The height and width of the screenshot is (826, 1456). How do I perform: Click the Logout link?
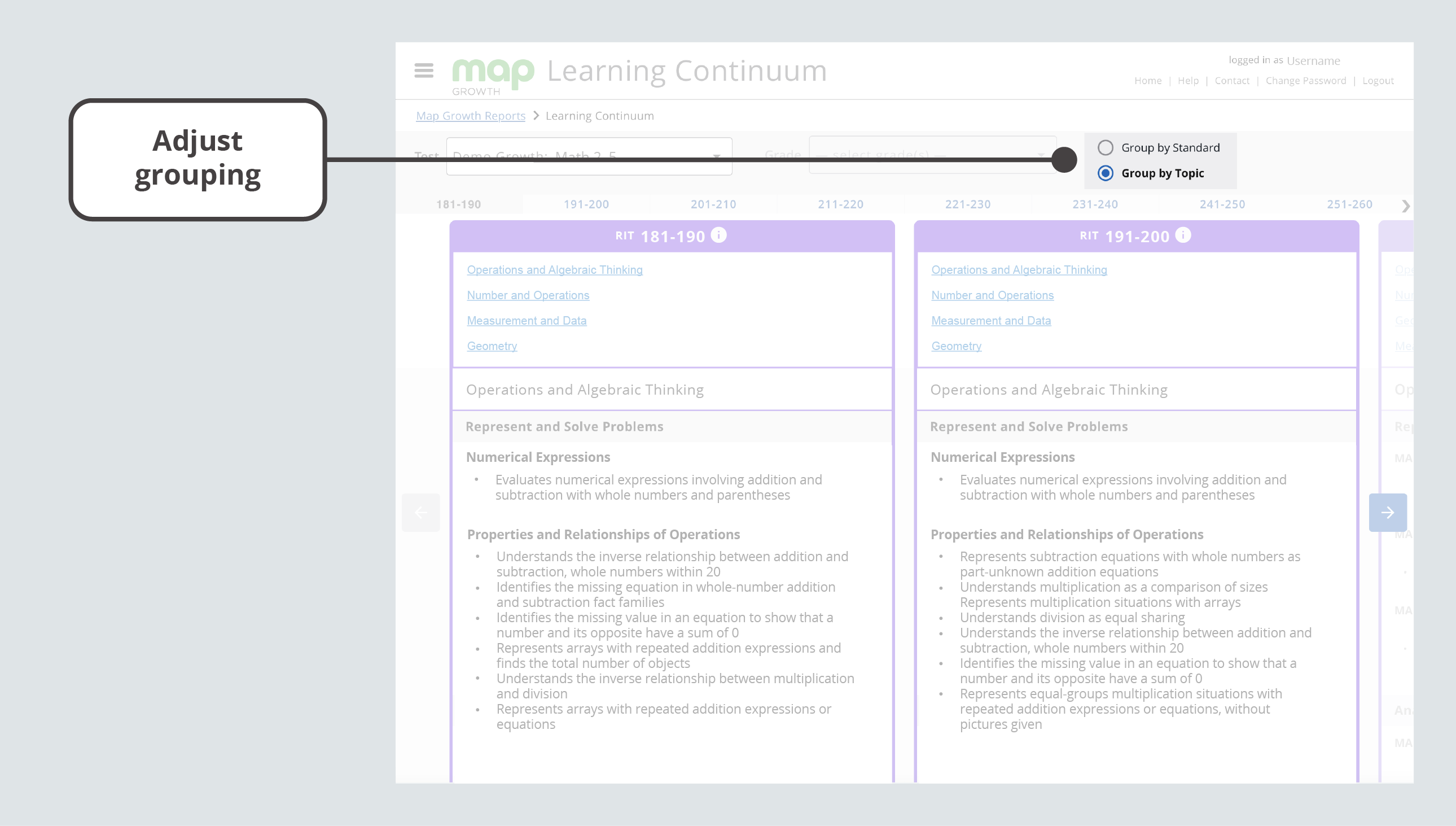coord(1378,80)
